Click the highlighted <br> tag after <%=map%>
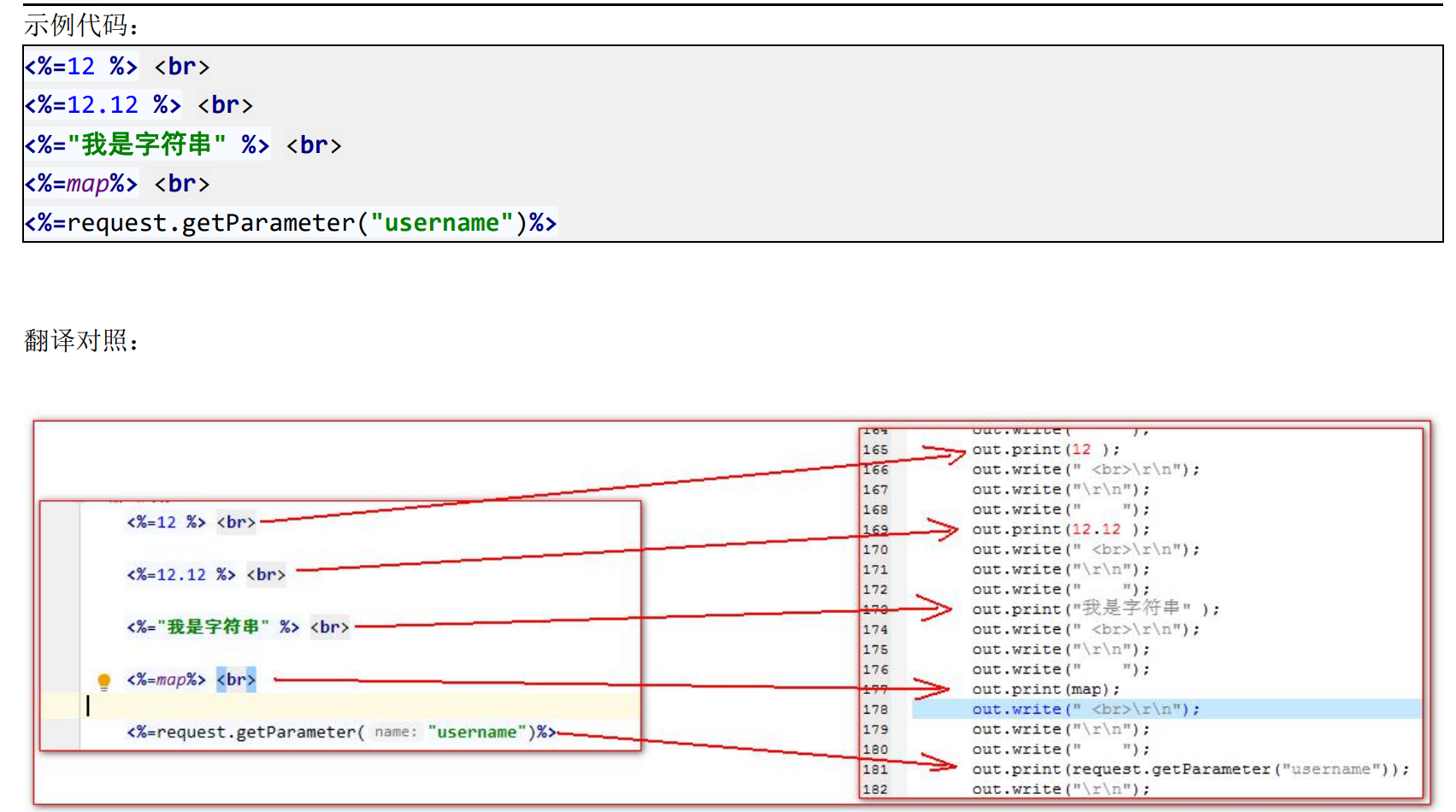 (236, 680)
